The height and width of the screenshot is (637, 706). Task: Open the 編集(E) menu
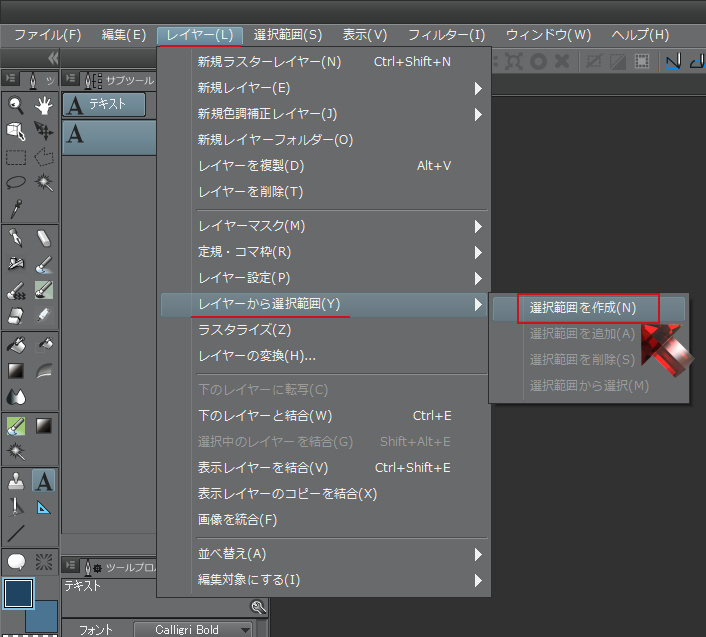tap(124, 35)
